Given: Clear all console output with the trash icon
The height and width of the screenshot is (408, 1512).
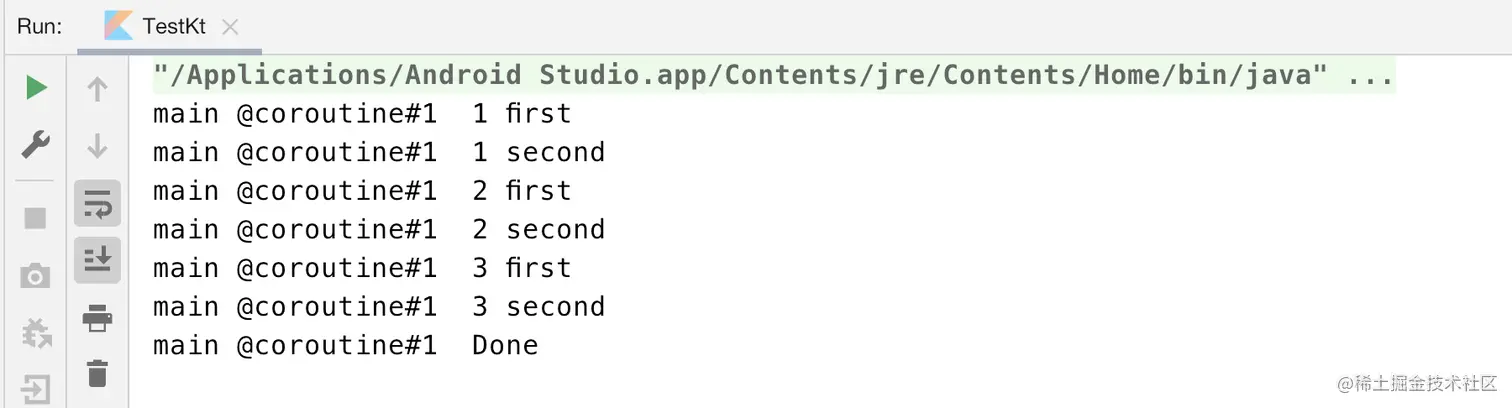Looking at the screenshot, I should point(97,374).
